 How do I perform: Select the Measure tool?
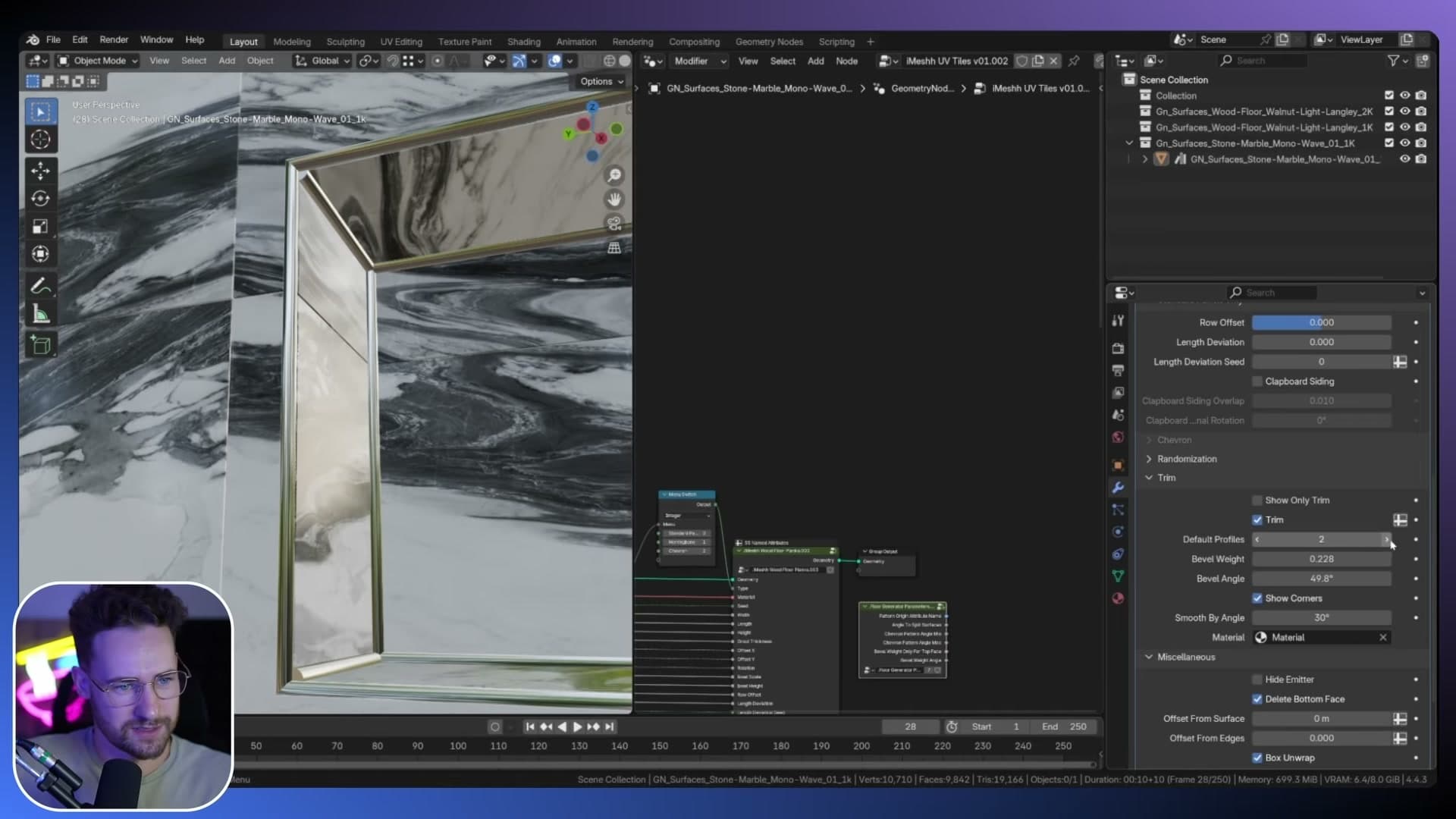tap(41, 315)
